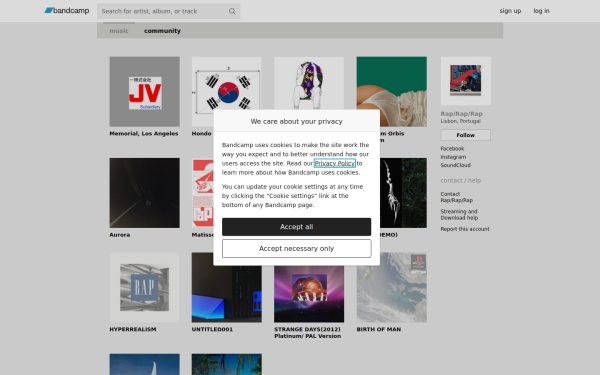This screenshot has width=600, height=375.
Task: Open the STRANGE DAYS(2012) album cover
Action: pos(309,294)
